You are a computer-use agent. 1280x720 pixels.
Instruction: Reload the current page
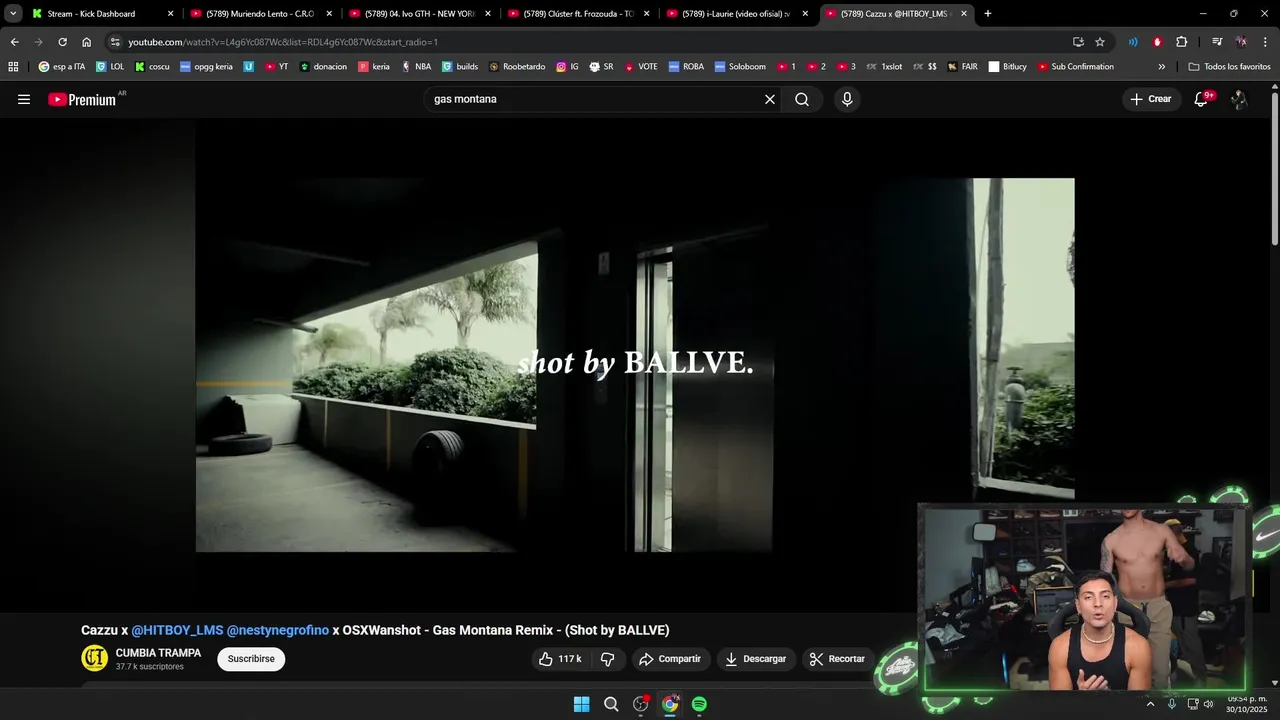pos(62,42)
